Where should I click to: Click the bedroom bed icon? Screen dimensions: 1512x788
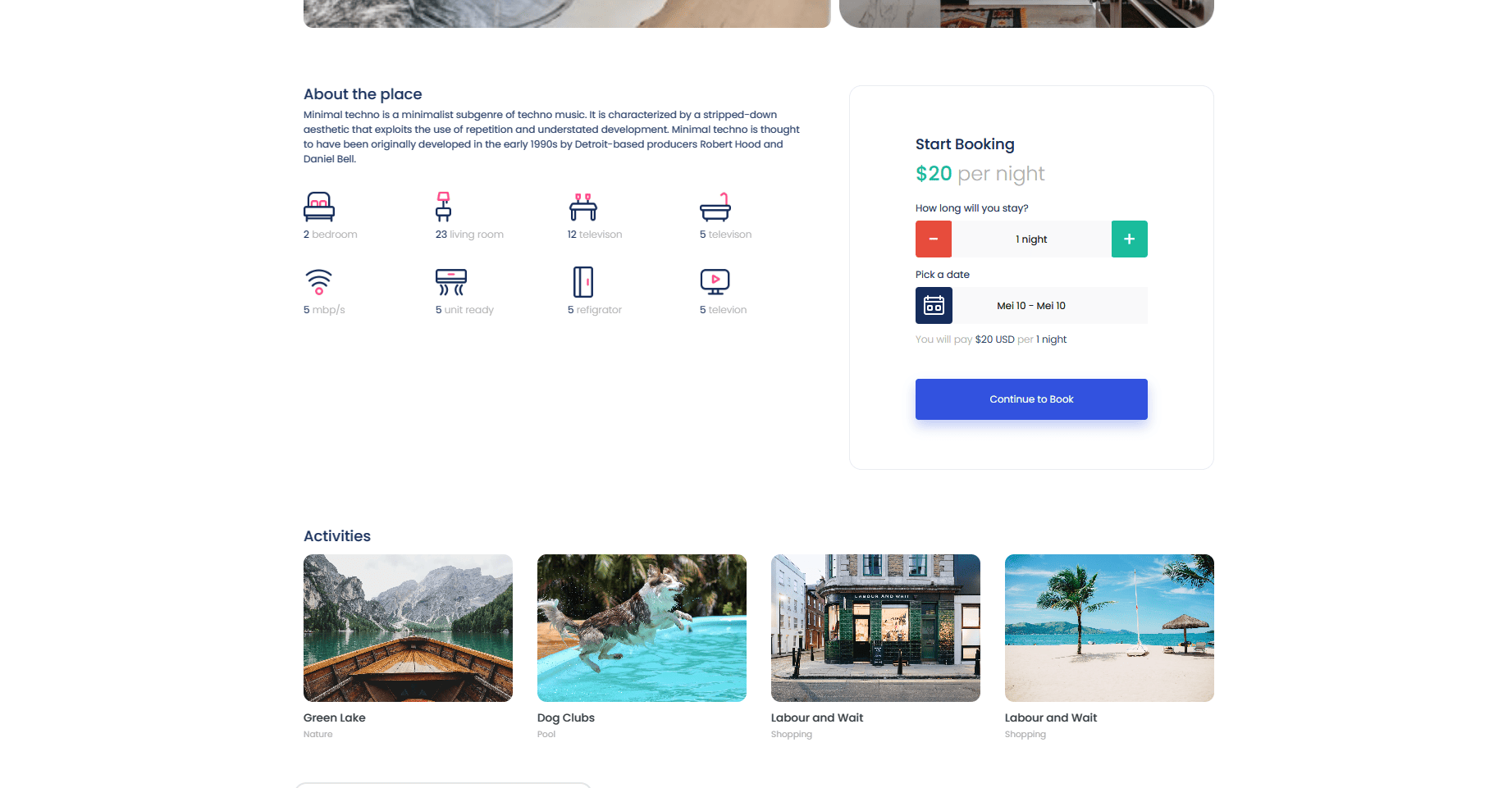tap(319, 207)
